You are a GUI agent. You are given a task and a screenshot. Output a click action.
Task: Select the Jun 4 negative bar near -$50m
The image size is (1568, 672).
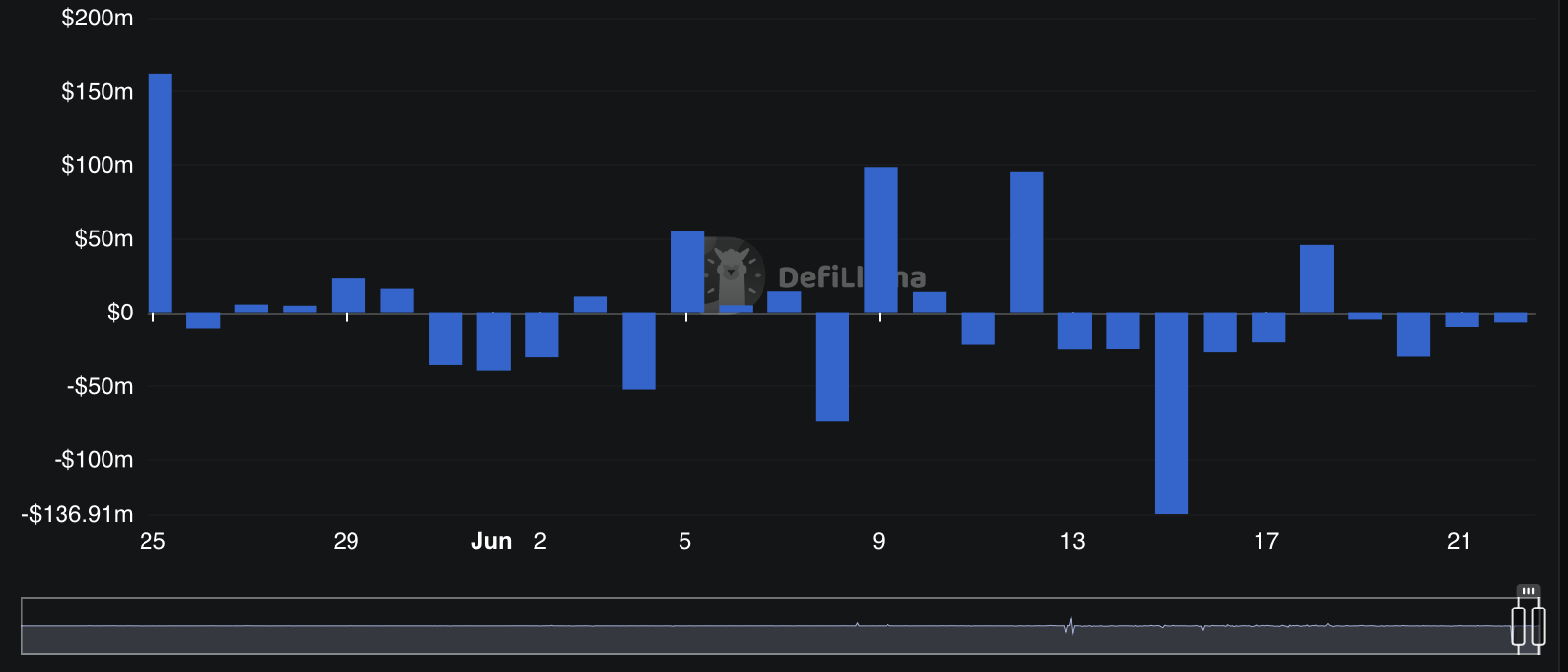pos(639,351)
